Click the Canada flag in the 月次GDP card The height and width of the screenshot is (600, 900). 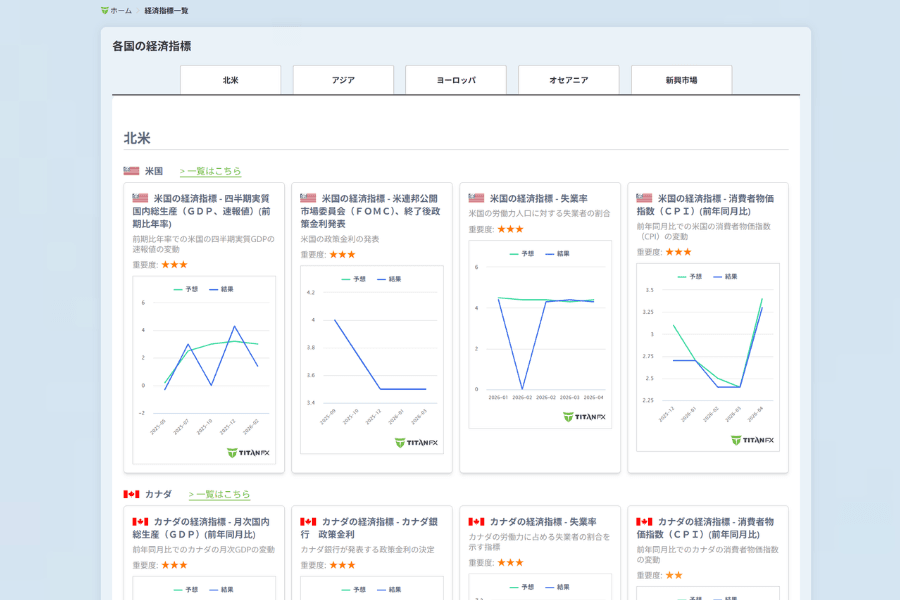coord(140,521)
